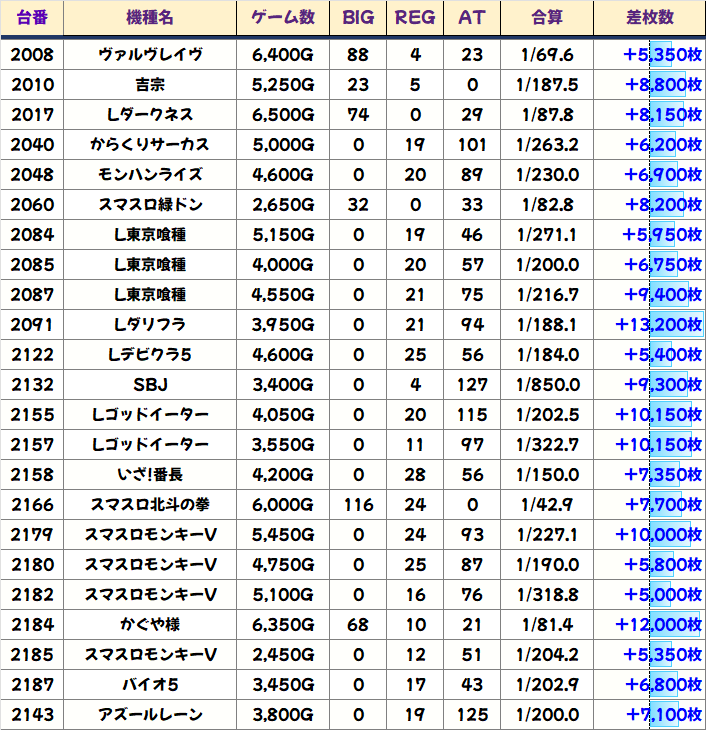Select スマスロモンキーV in row 2180
Viewport: 706px width, 730px height.
click(x=150, y=565)
